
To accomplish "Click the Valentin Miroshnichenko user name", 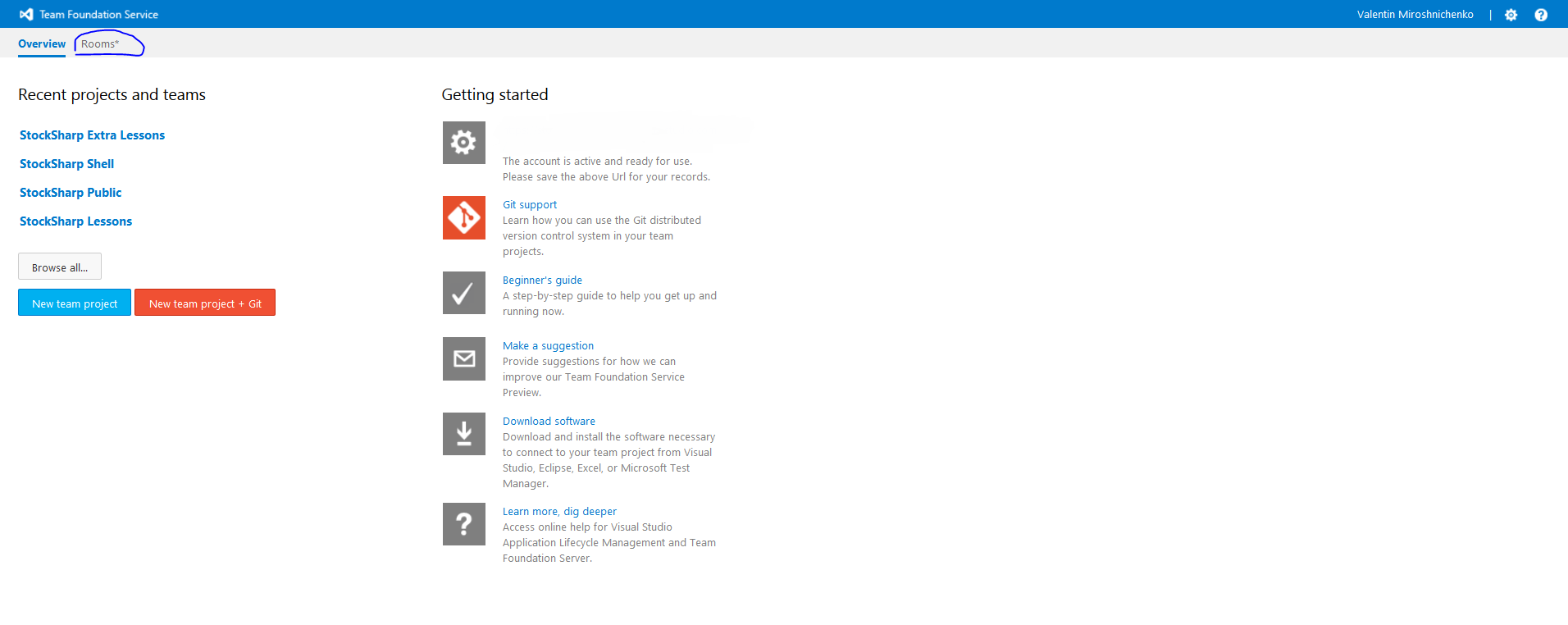I will (x=1415, y=15).
